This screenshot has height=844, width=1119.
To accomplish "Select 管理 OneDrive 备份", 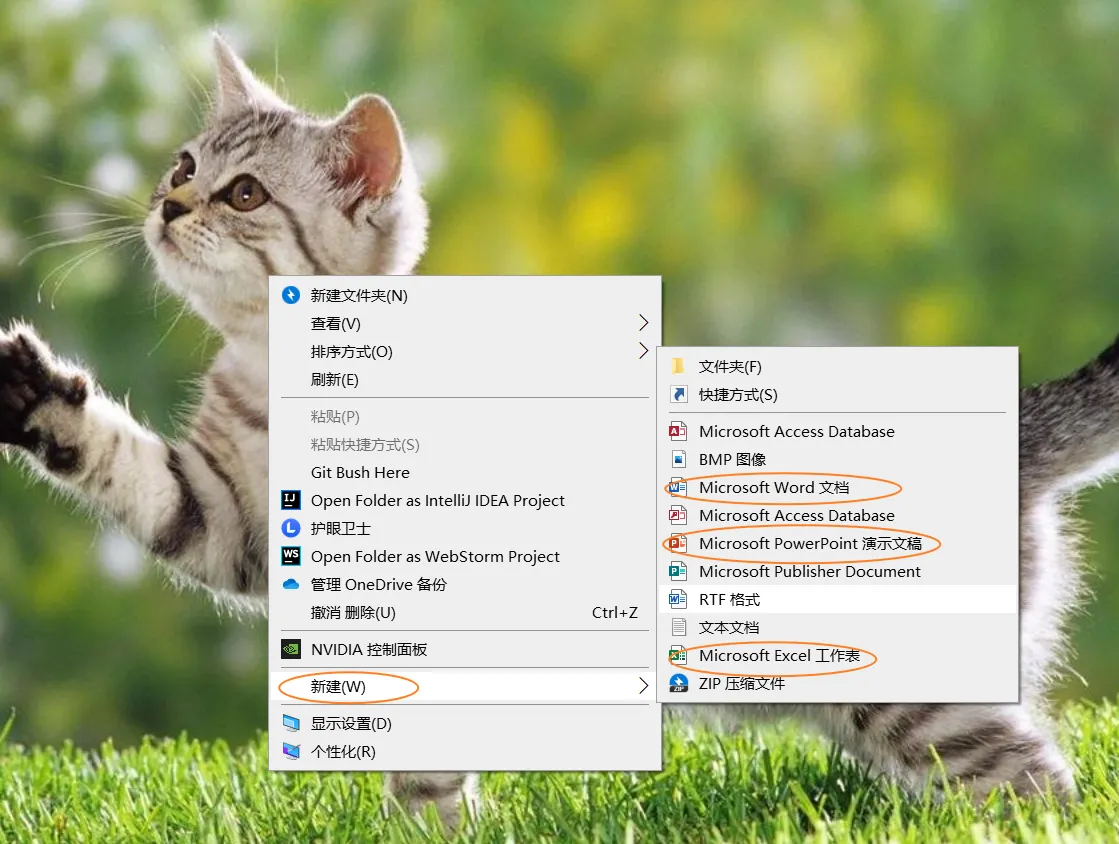I will click(x=465, y=584).
